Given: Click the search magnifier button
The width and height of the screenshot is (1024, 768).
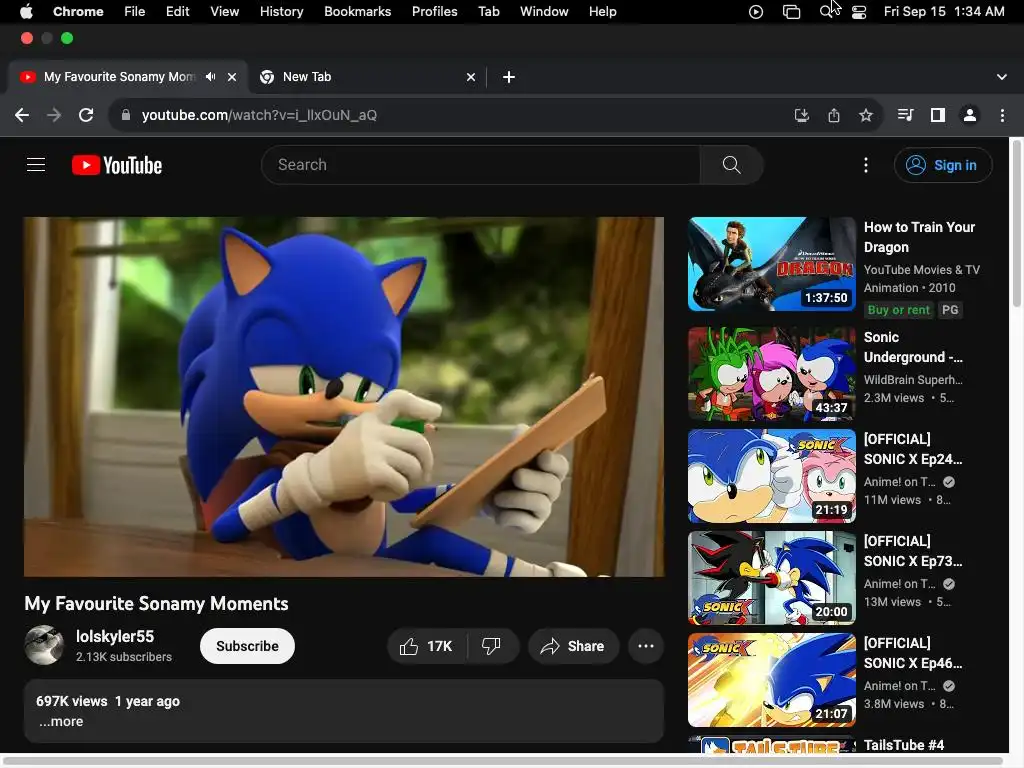Looking at the screenshot, I should [x=731, y=165].
